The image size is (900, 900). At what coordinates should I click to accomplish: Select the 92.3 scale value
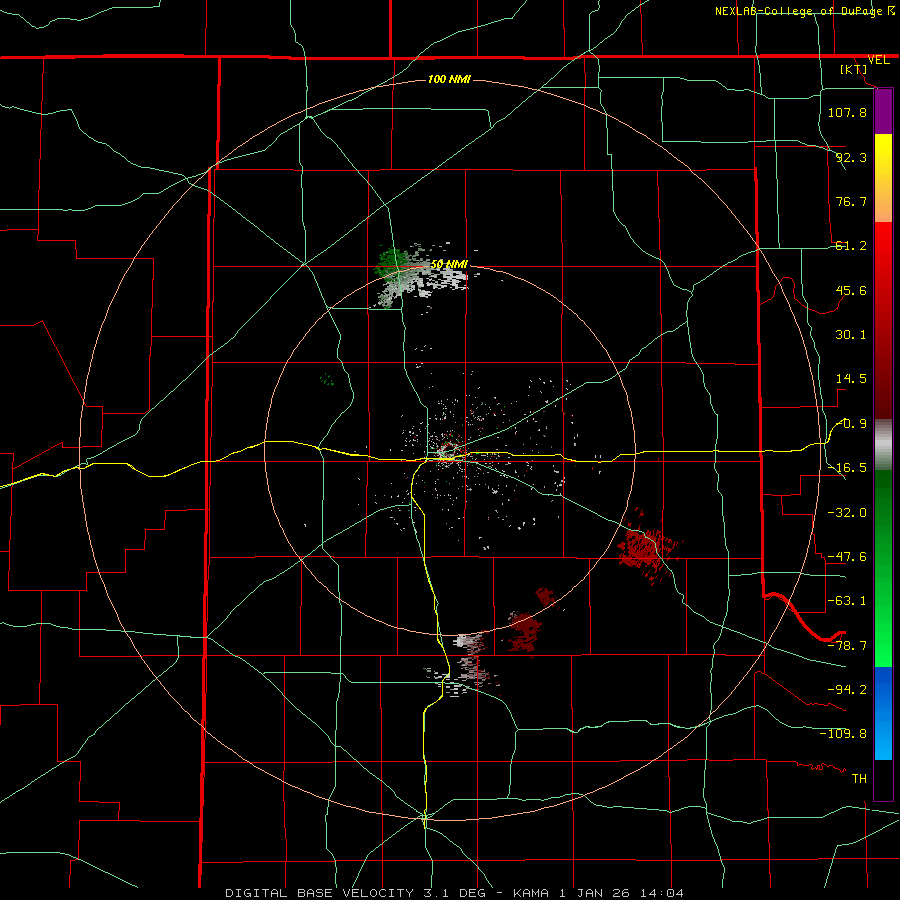(851, 157)
